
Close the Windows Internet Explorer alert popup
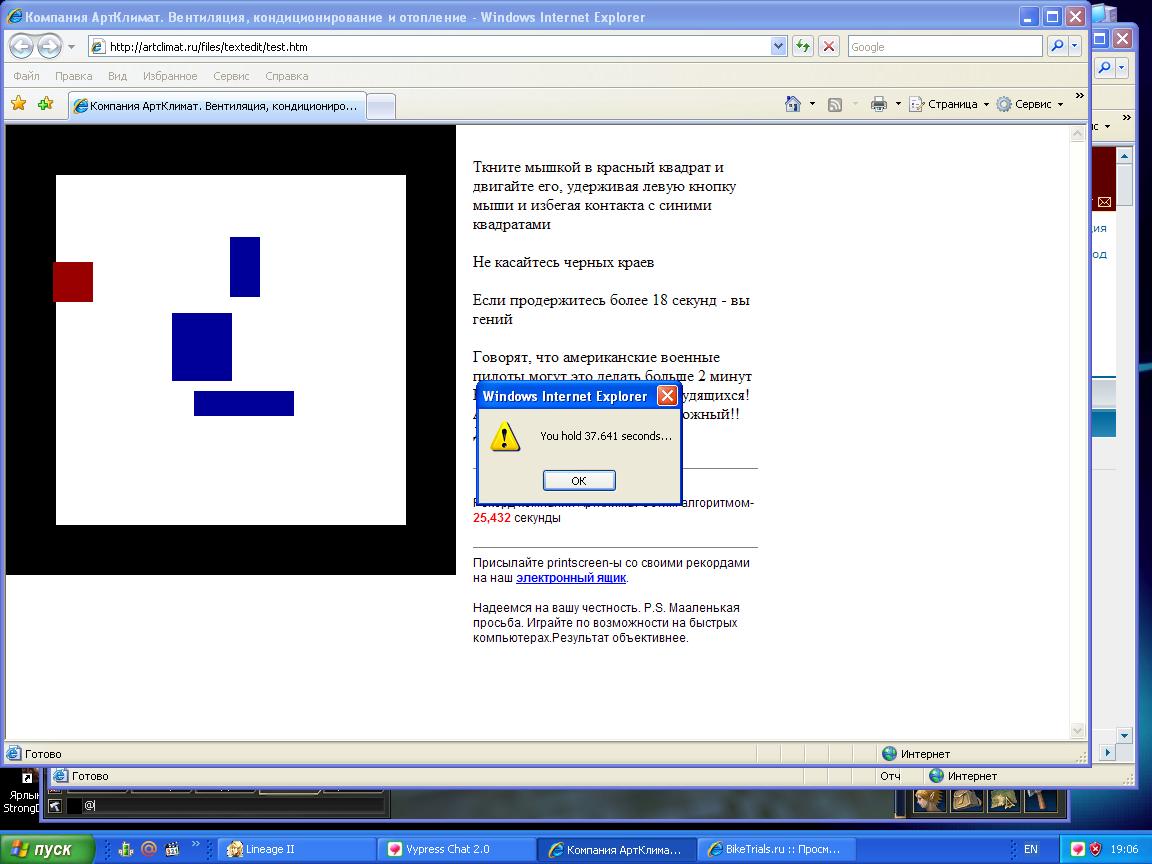pyautogui.click(x=666, y=396)
